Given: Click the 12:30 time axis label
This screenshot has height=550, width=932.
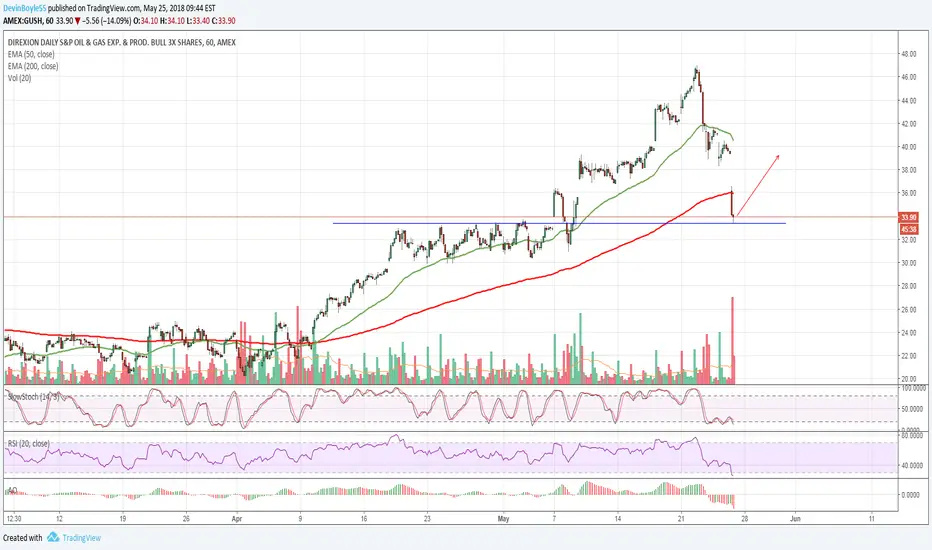Looking at the screenshot, I should [x=14, y=518].
